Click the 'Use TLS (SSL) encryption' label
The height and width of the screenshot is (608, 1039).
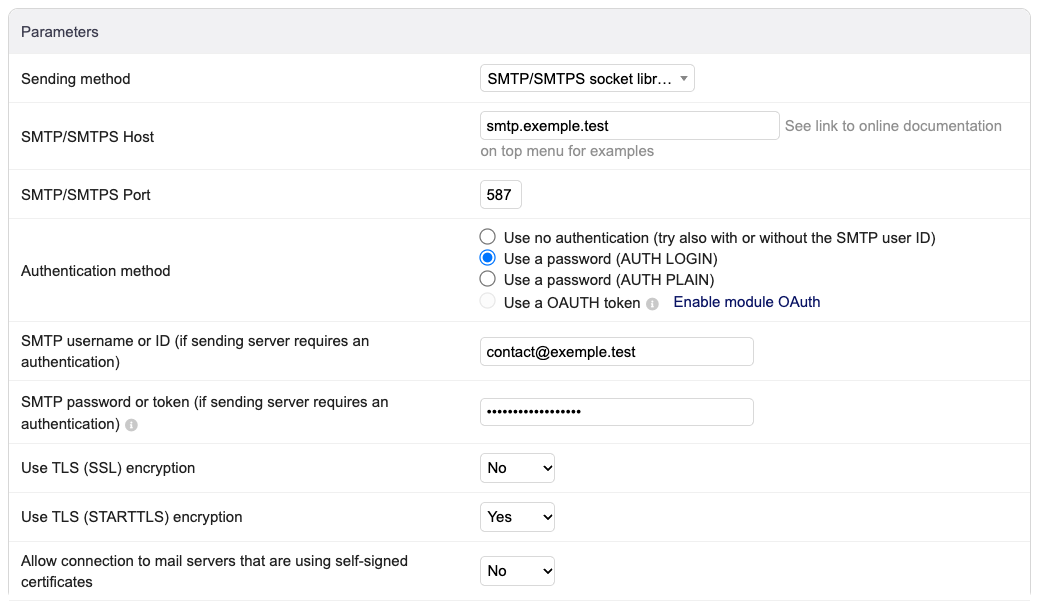[108, 468]
